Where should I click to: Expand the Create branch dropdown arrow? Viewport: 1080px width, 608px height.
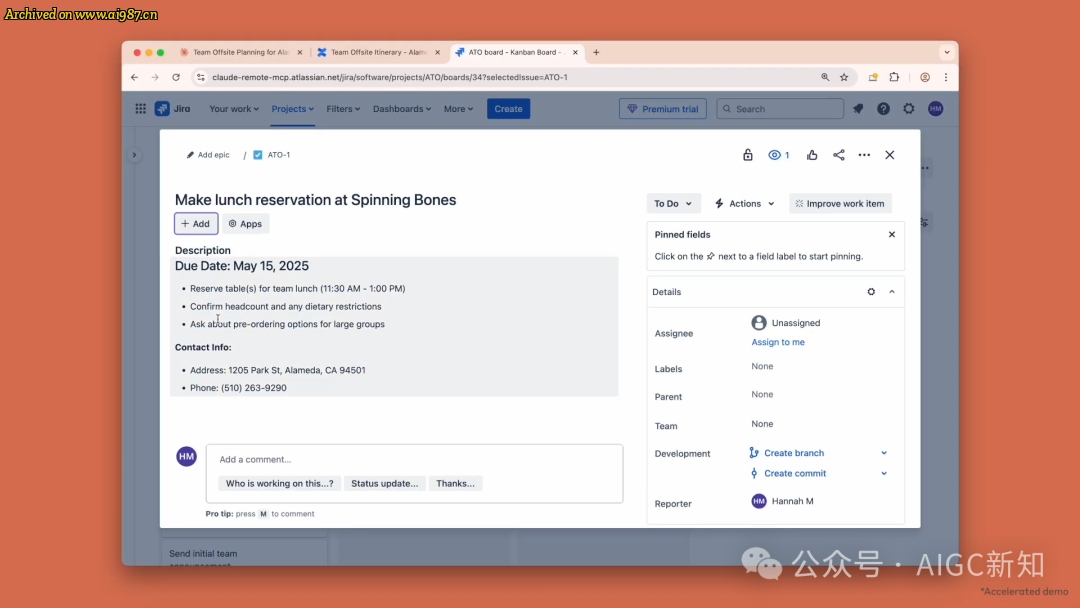(x=884, y=453)
